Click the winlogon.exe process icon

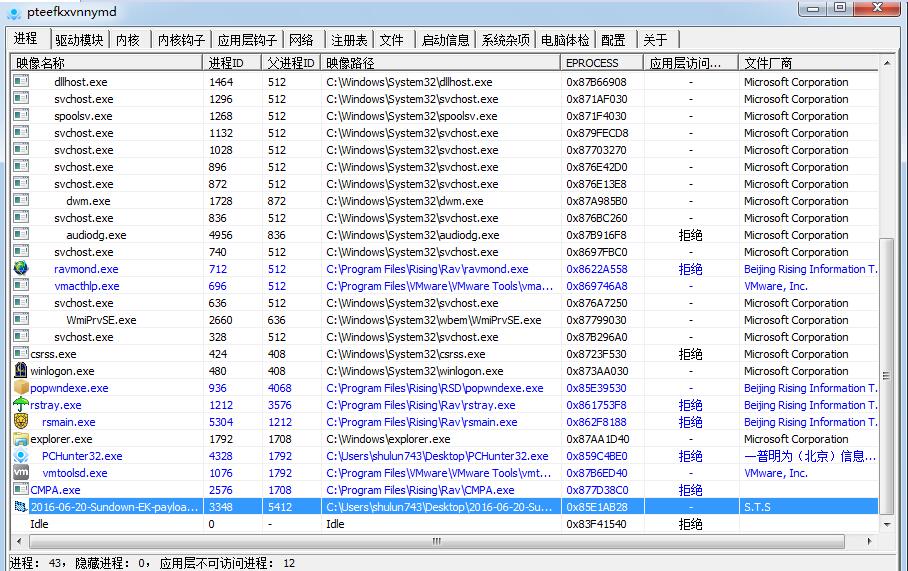click(21, 370)
